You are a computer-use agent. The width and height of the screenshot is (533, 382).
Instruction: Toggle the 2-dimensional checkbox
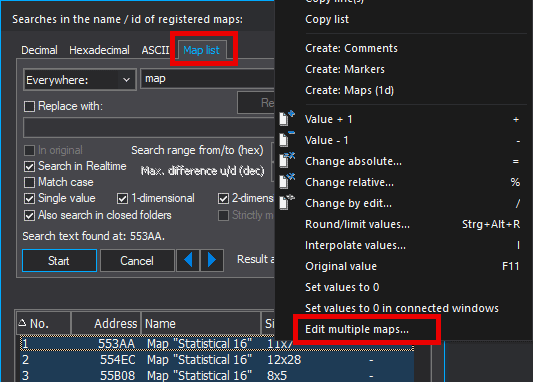tap(223, 198)
